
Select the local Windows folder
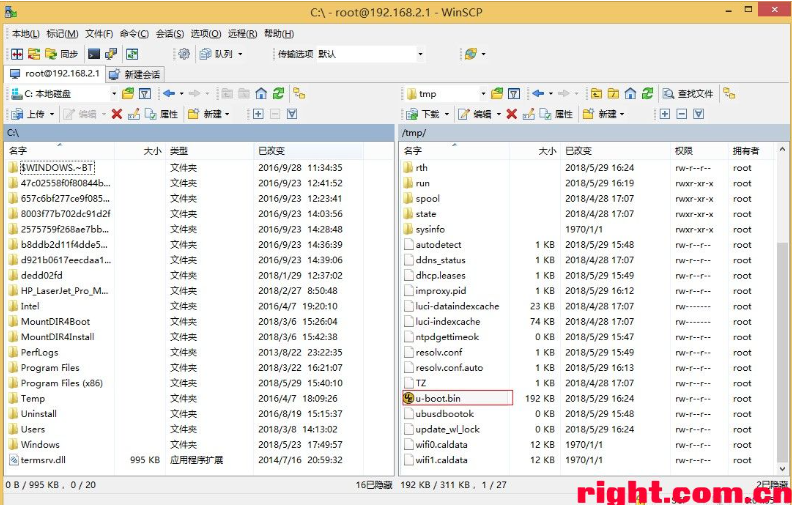coord(40,444)
